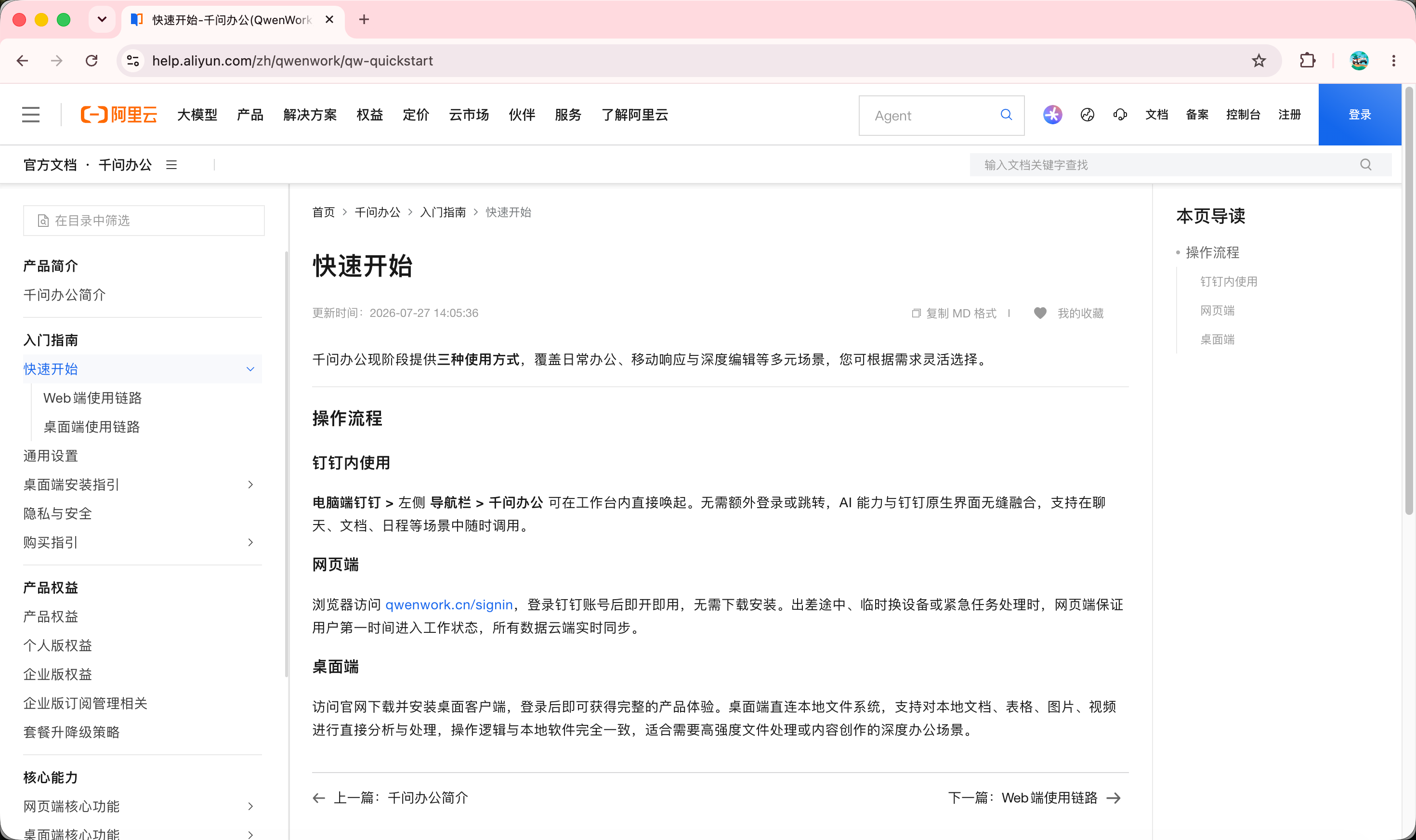Expand 网页端核心功能 in sidebar
Screen dimensions: 1416x840
pos(250,806)
